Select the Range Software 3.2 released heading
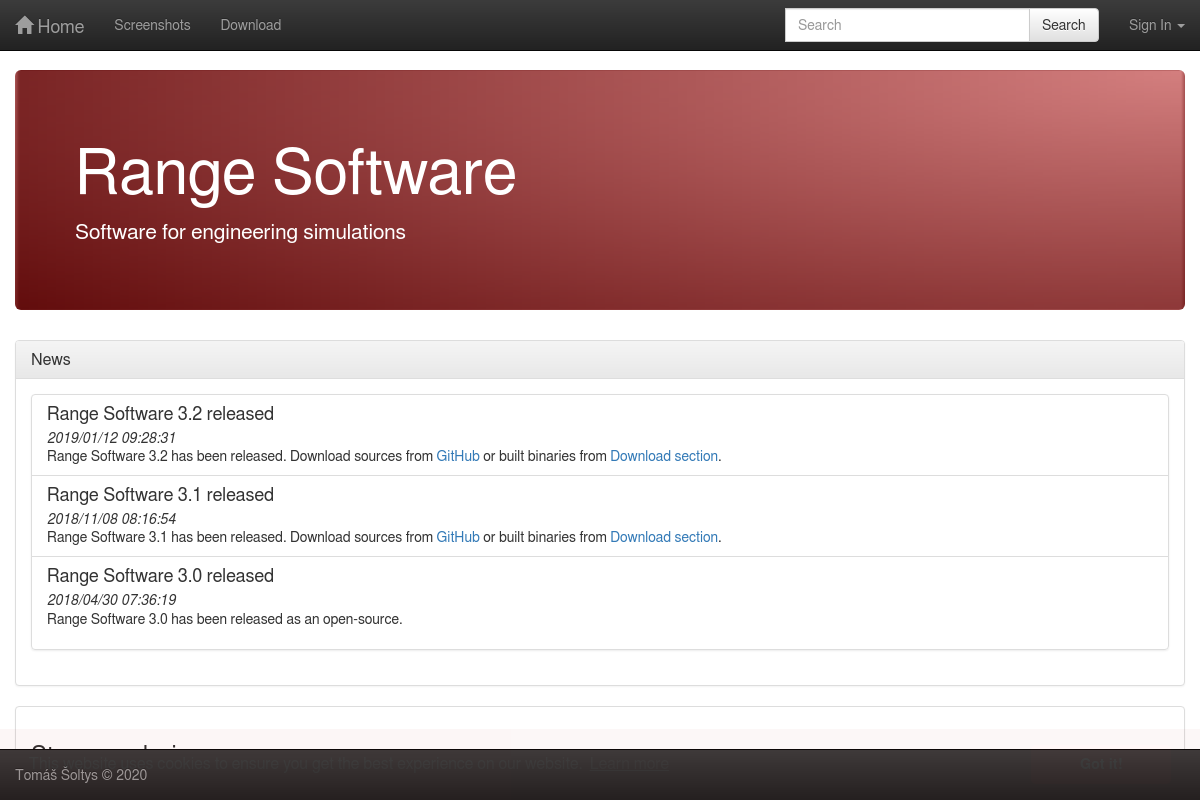Image resolution: width=1200 pixels, height=800 pixels. [160, 414]
